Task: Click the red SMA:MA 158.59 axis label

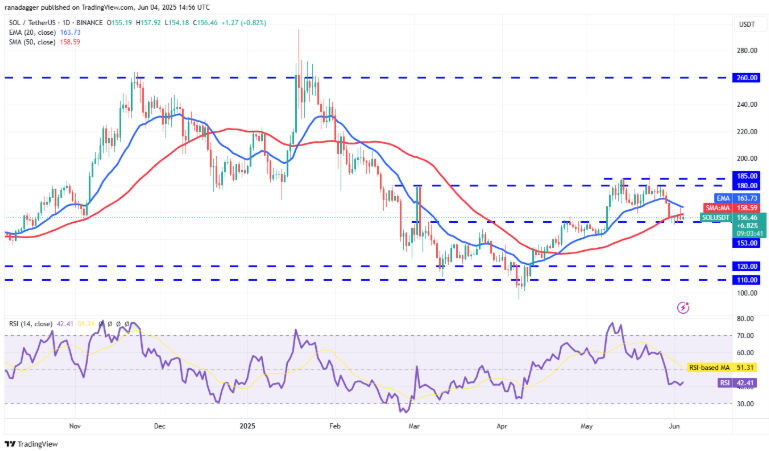Action: click(732, 208)
